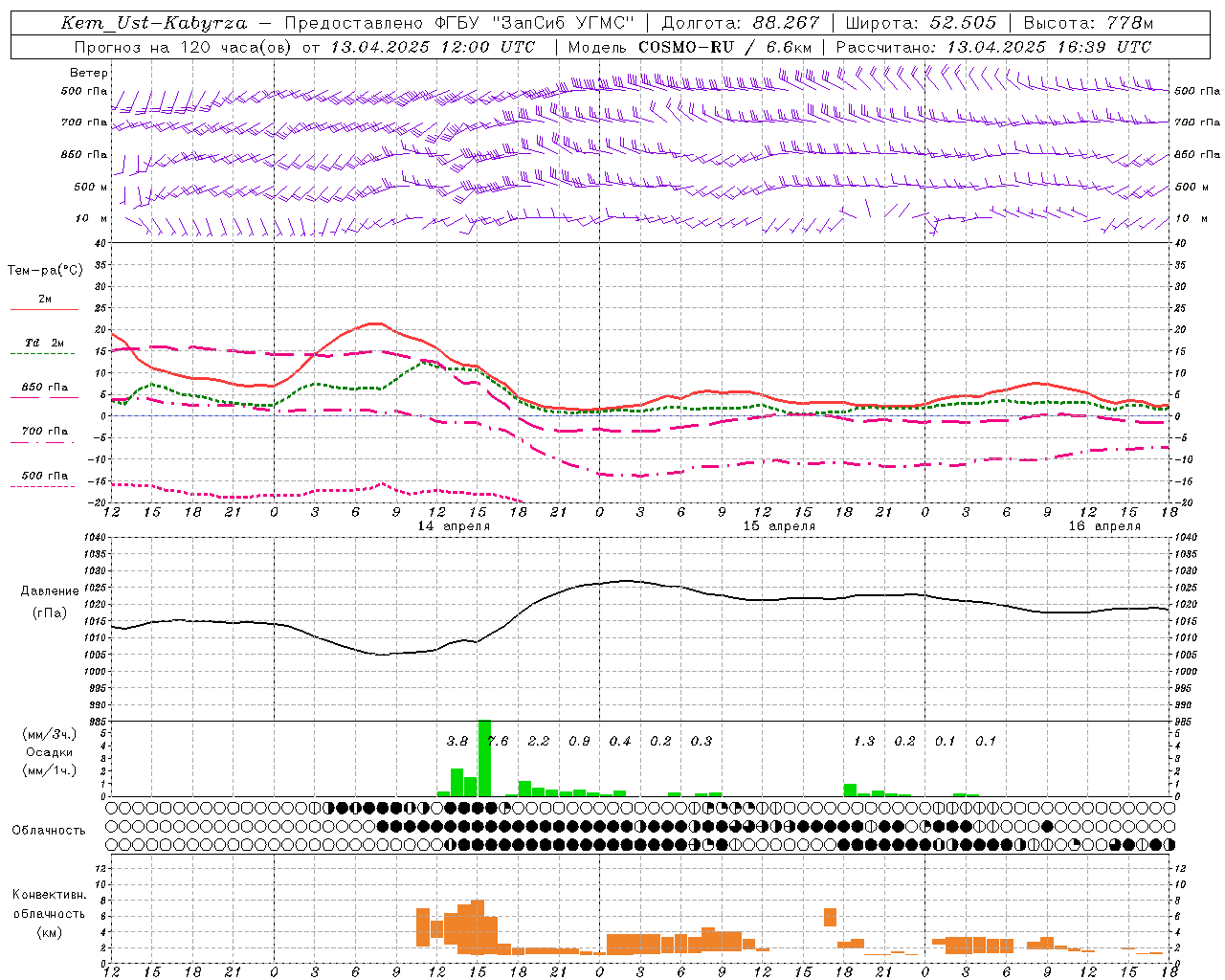Click the model name COSMO-RU / 6.6км
Screen dimensions: 1225x980
(x=725, y=47)
